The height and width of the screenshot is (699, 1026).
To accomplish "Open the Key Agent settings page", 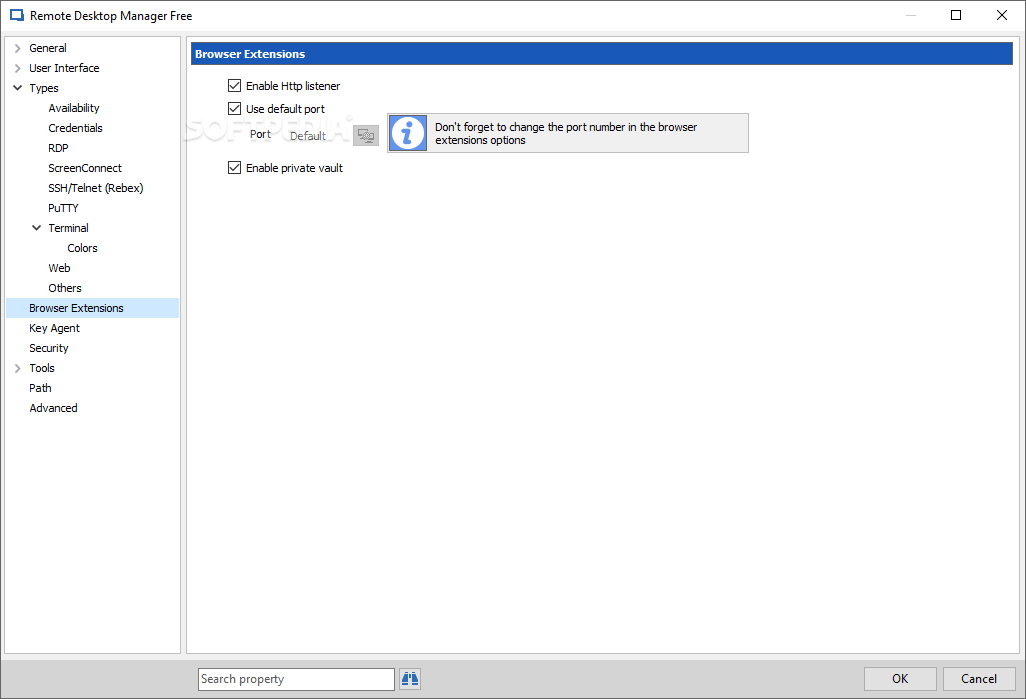I will (54, 329).
